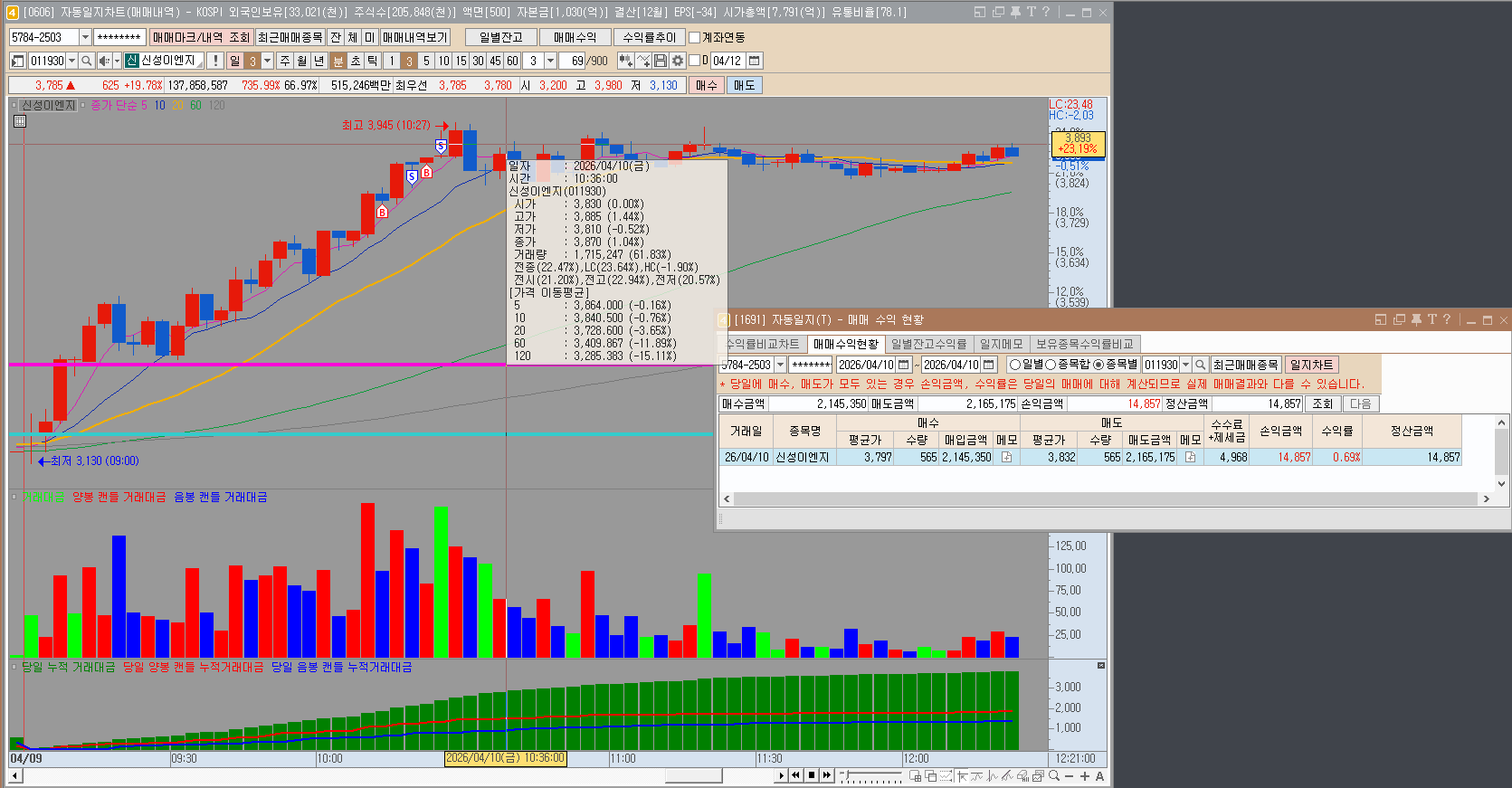
Task: Click the help question mark in chart title bar
Action: pyautogui.click(x=1046, y=12)
